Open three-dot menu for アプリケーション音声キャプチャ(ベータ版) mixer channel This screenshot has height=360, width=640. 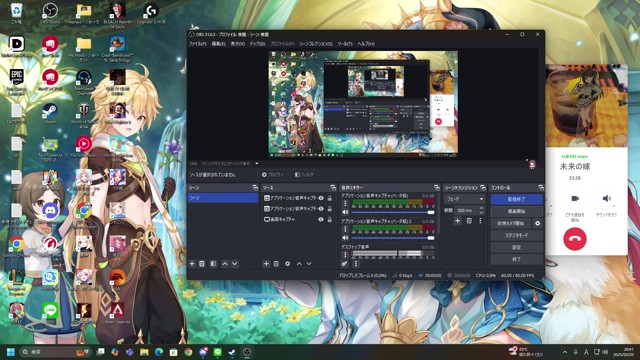[x=345, y=203]
